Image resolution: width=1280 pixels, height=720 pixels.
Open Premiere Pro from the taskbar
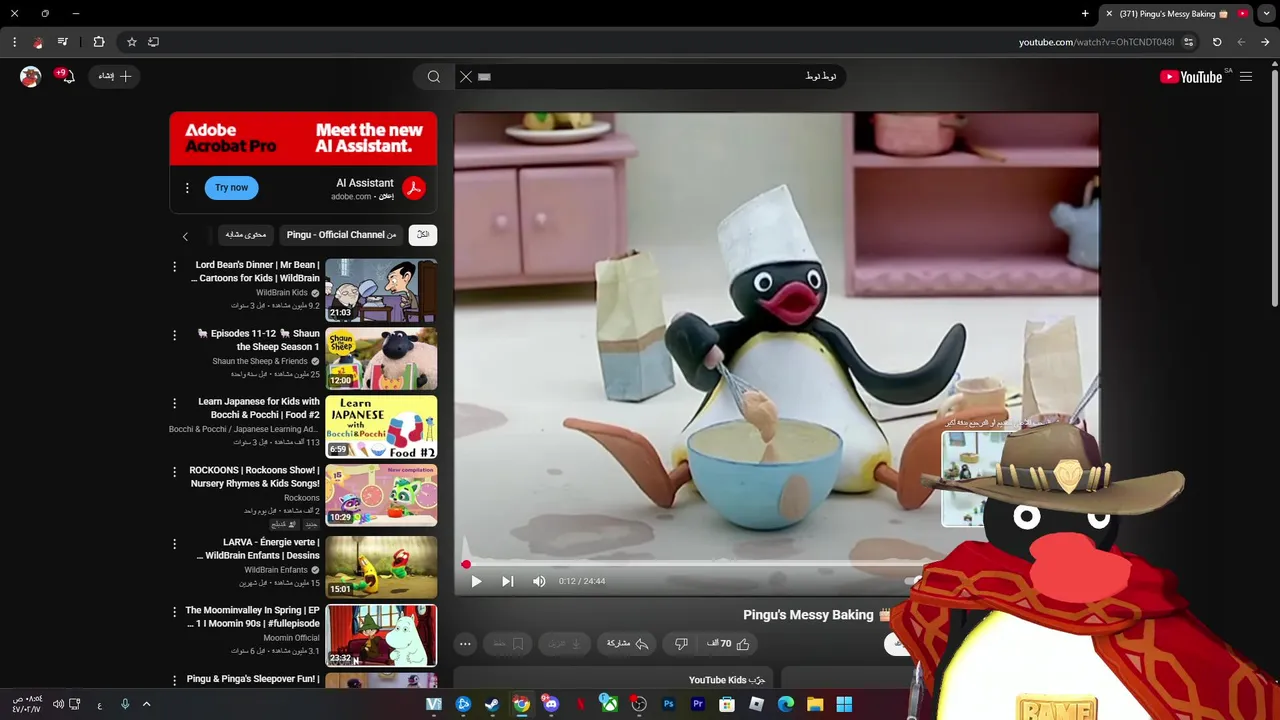point(698,704)
